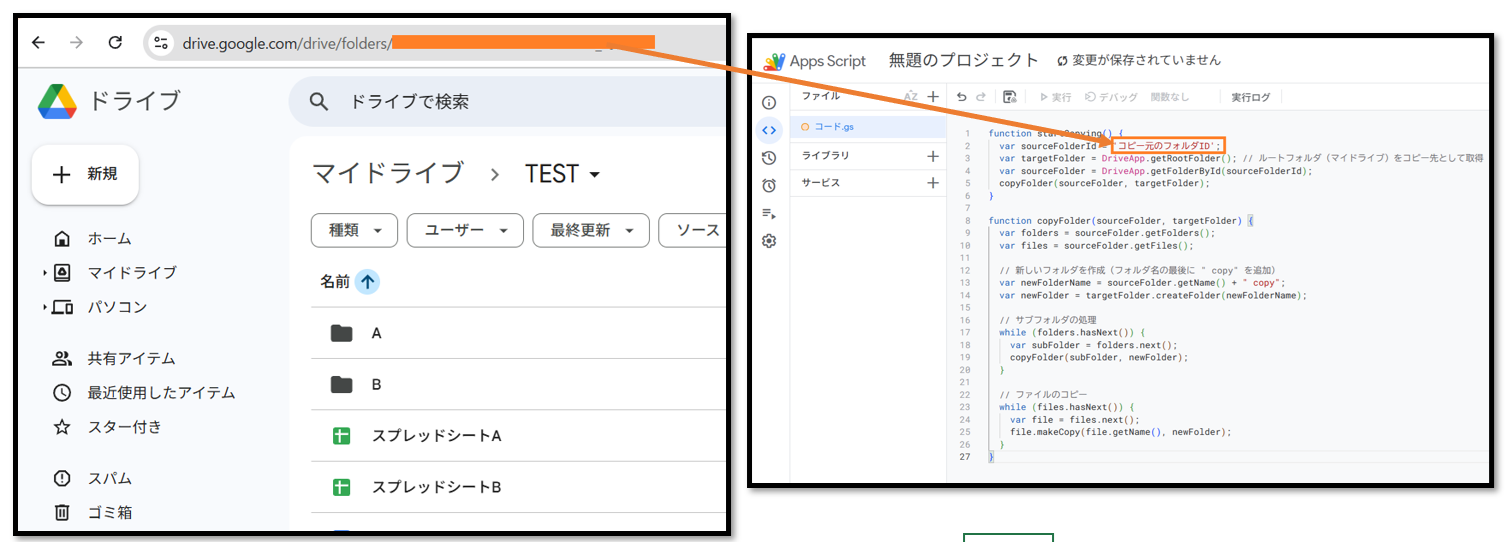
Task: Open the 種類 filter dropdown
Action: 354,231
